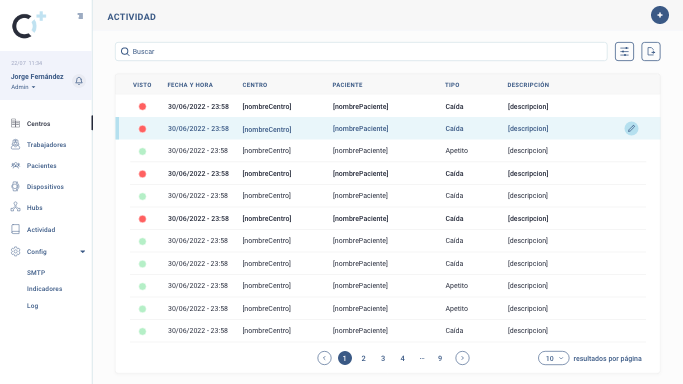This screenshot has height=384, width=683.
Task: Click the Config gear icon
Action: (15, 251)
